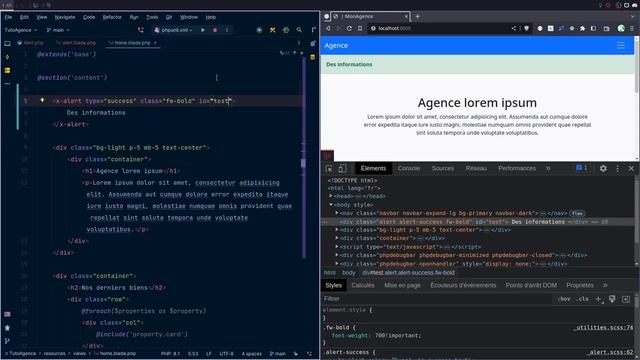This screenshot has width=640, height=360.
Task: Click the paintbrush rendering icon in Styles
Action: click(612, 299)
